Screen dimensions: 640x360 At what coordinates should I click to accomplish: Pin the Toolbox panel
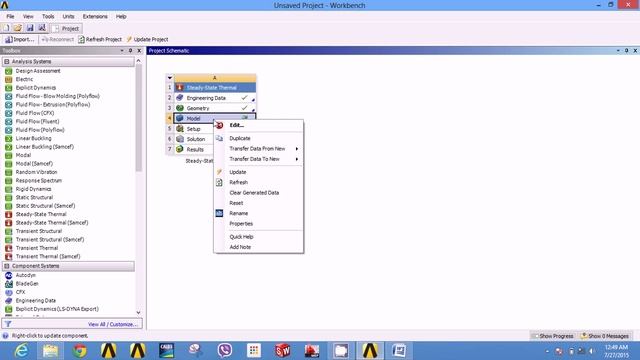(131, 51)
